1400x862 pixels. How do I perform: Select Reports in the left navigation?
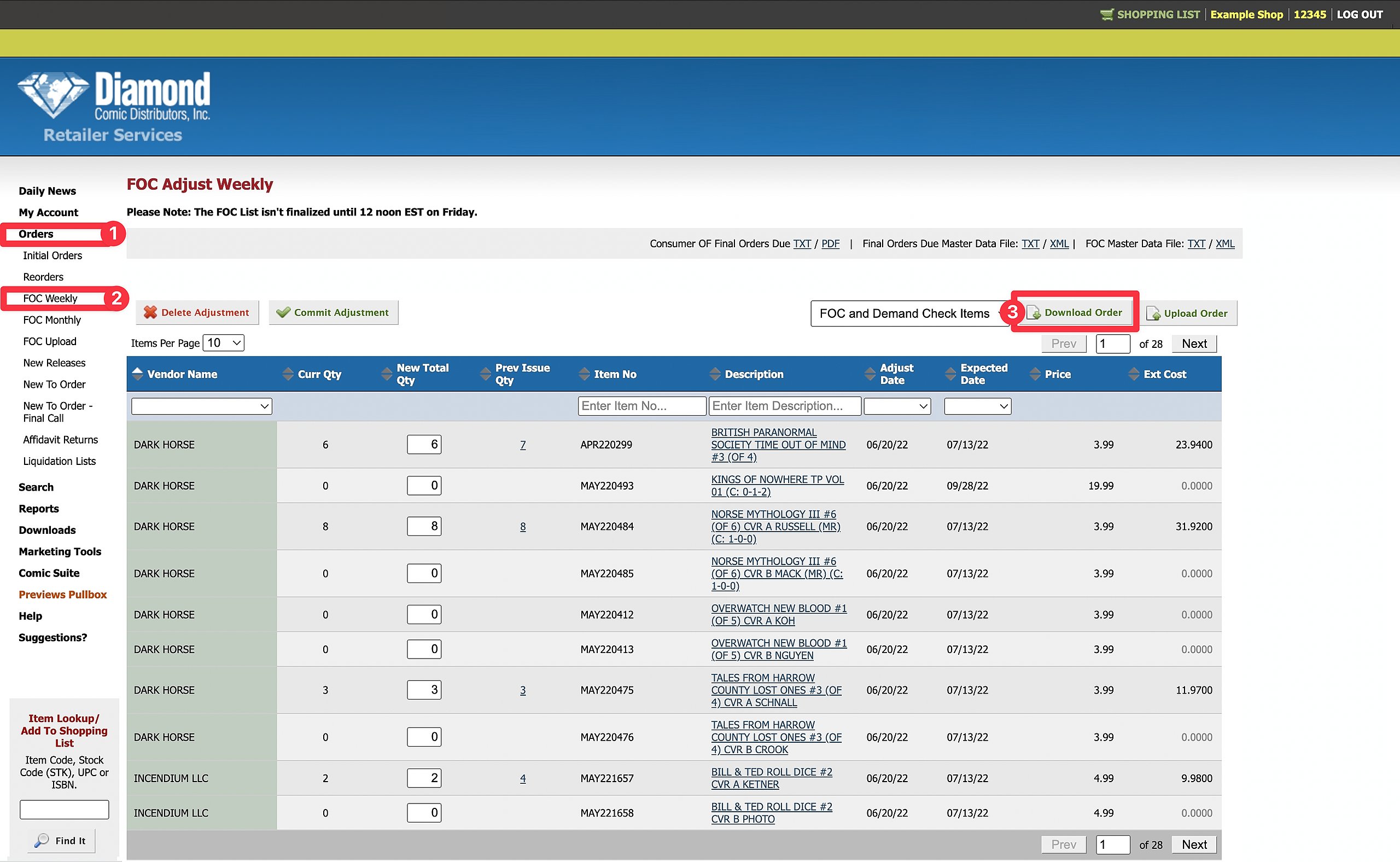(39, 509)
